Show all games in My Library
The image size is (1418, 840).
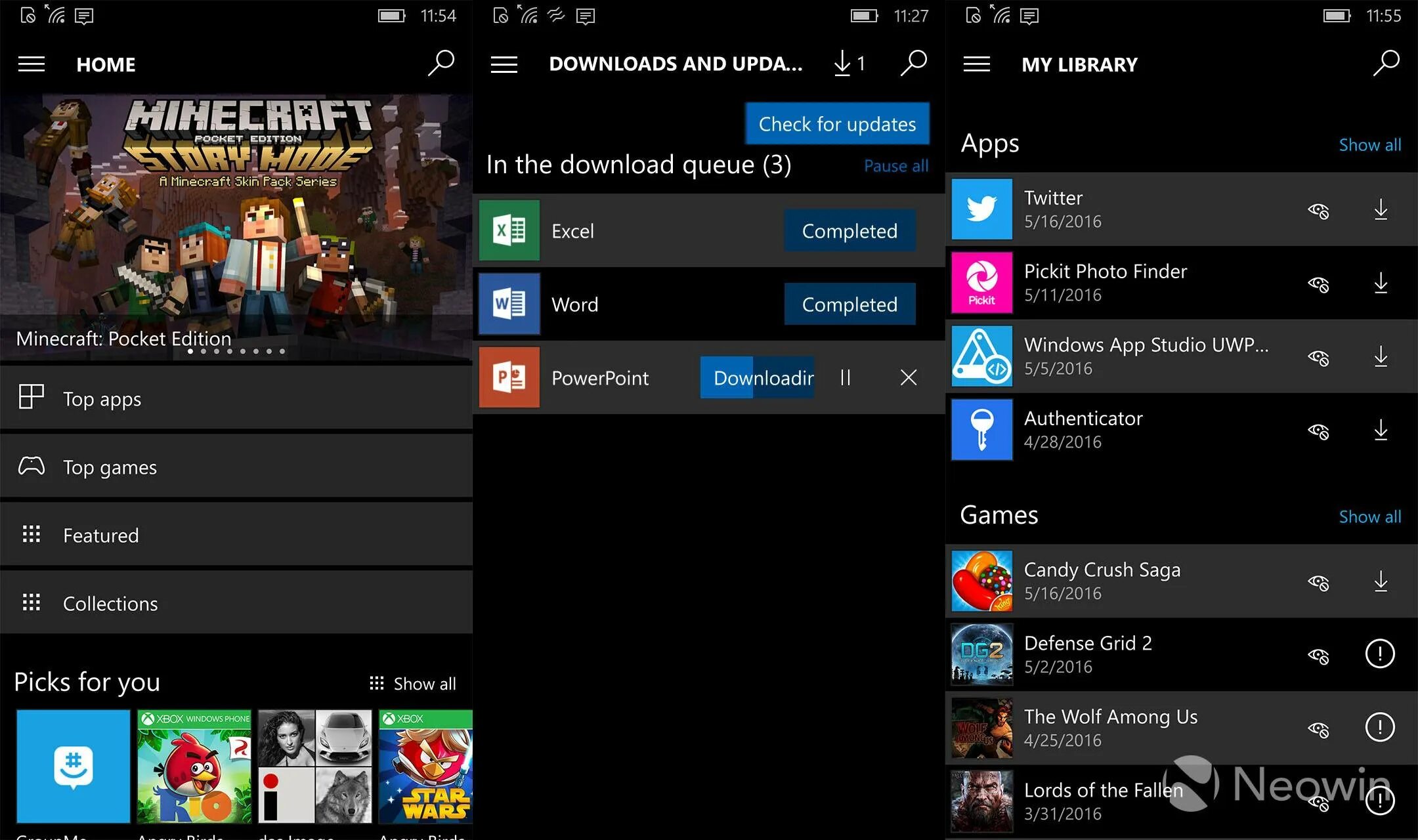(x=1369, y=516)
